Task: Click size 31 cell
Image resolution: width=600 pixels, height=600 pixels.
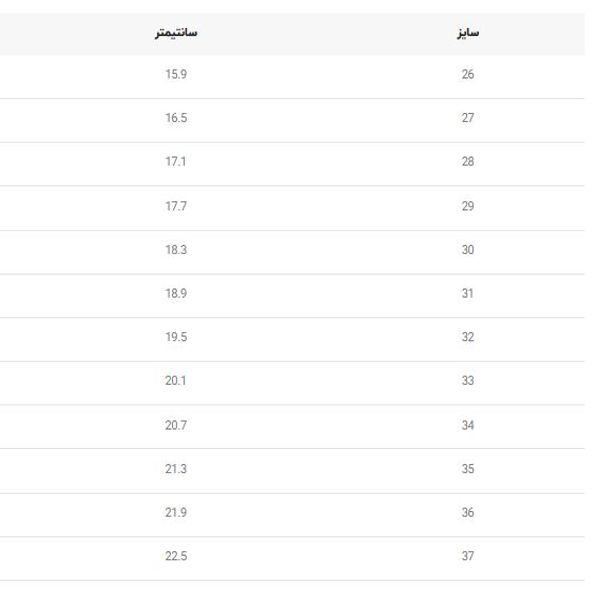Action: pyautogui.click(x=467, y=294)
